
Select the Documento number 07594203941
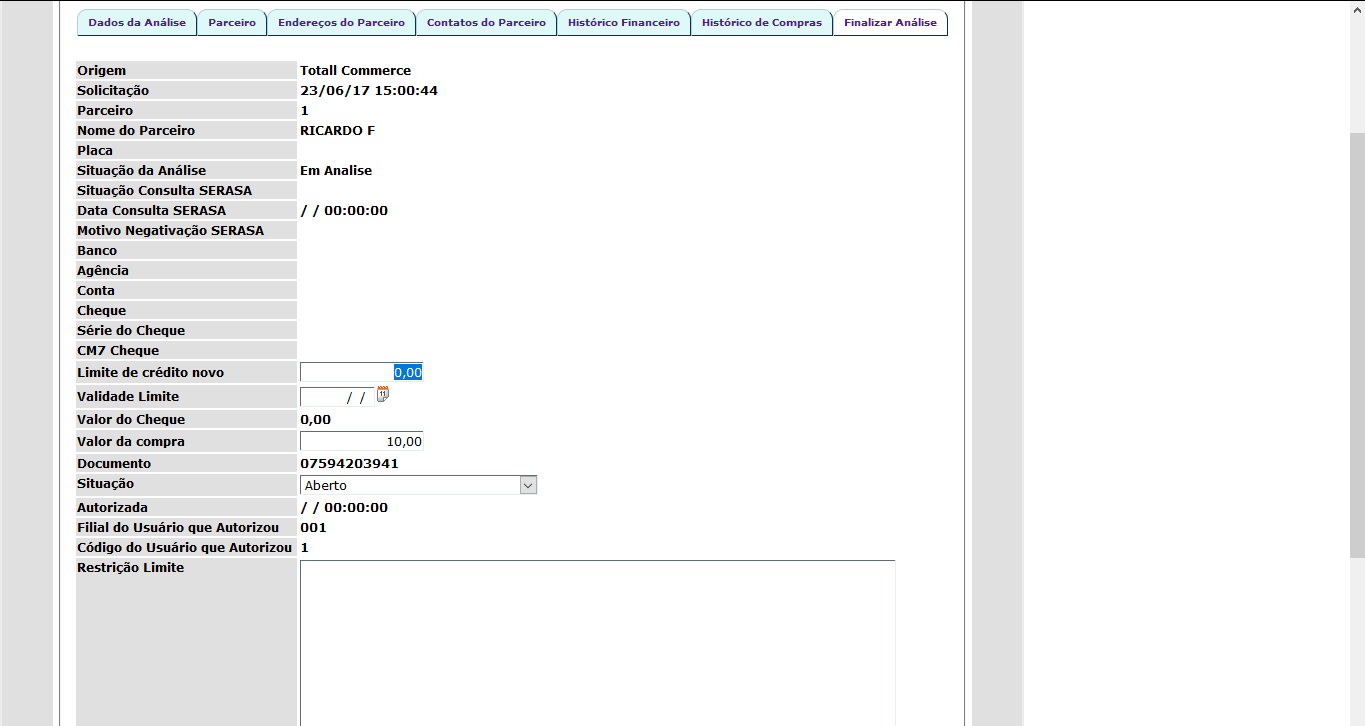[349, 464]
